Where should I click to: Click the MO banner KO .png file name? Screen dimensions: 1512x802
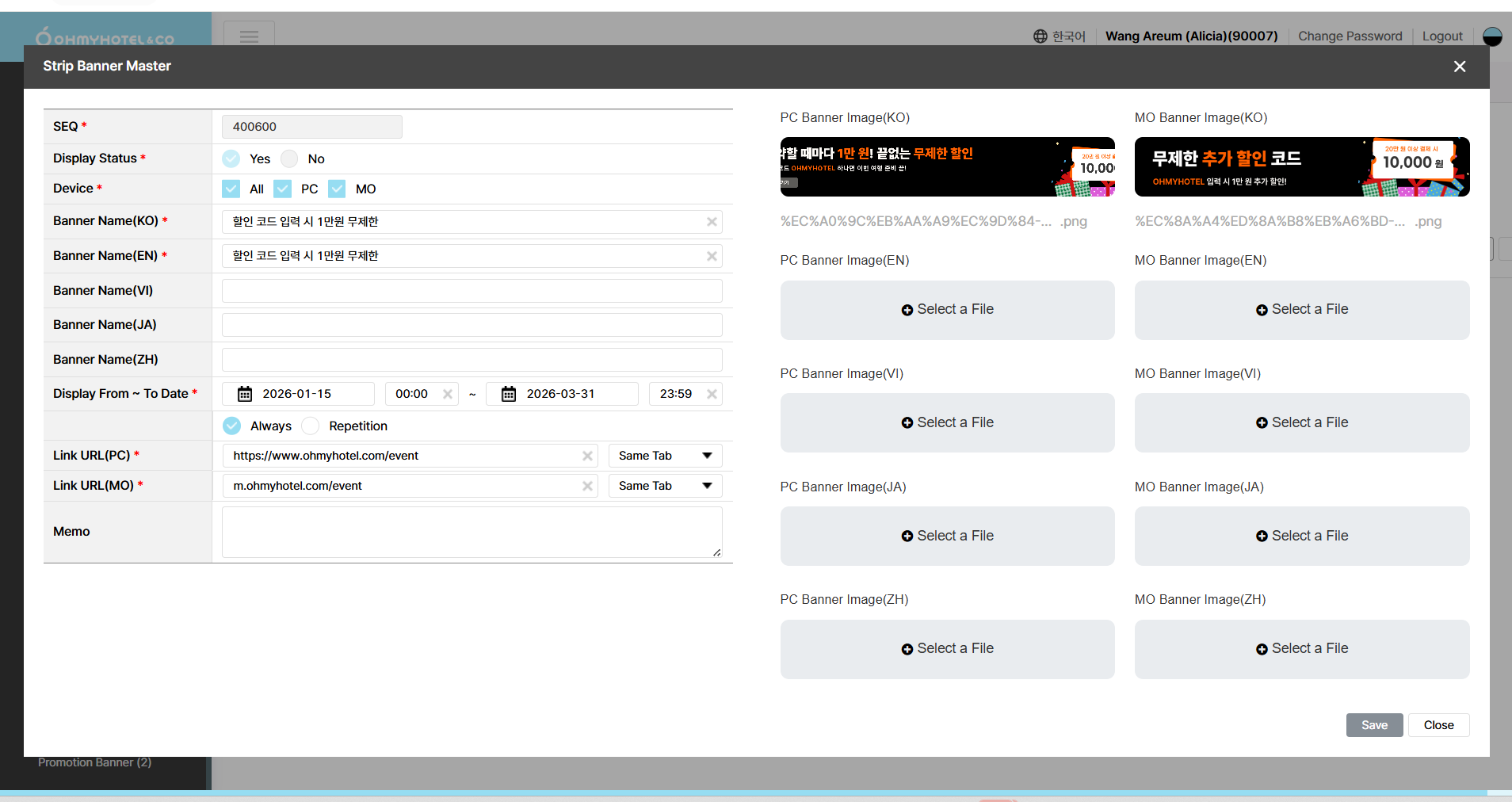click(1288, 222)
